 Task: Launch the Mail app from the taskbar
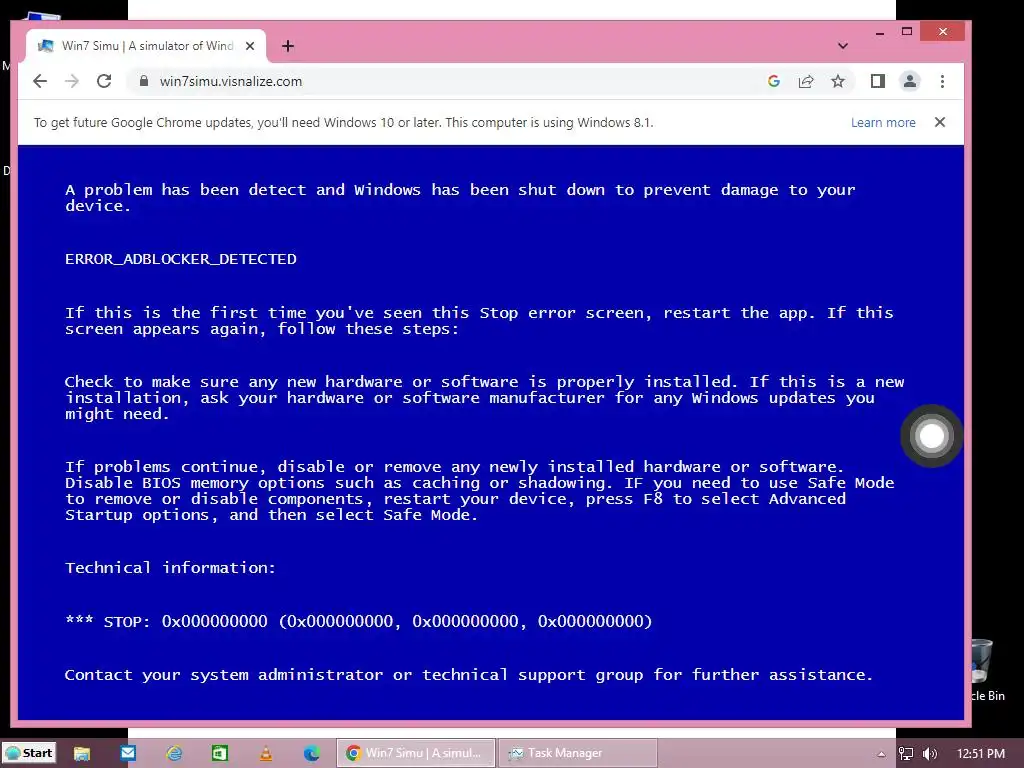(x=128, y=753)
